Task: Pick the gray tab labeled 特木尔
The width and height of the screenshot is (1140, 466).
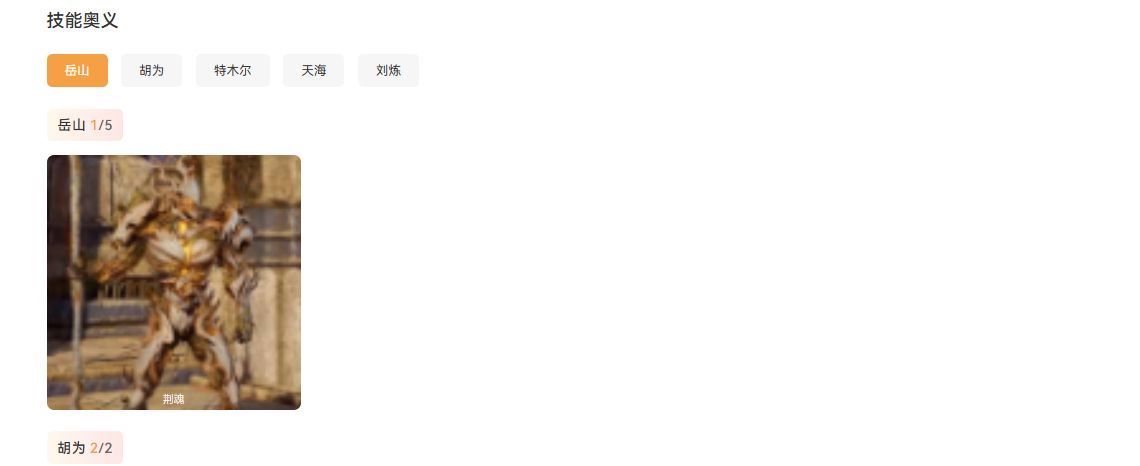Action: point(233,71)
